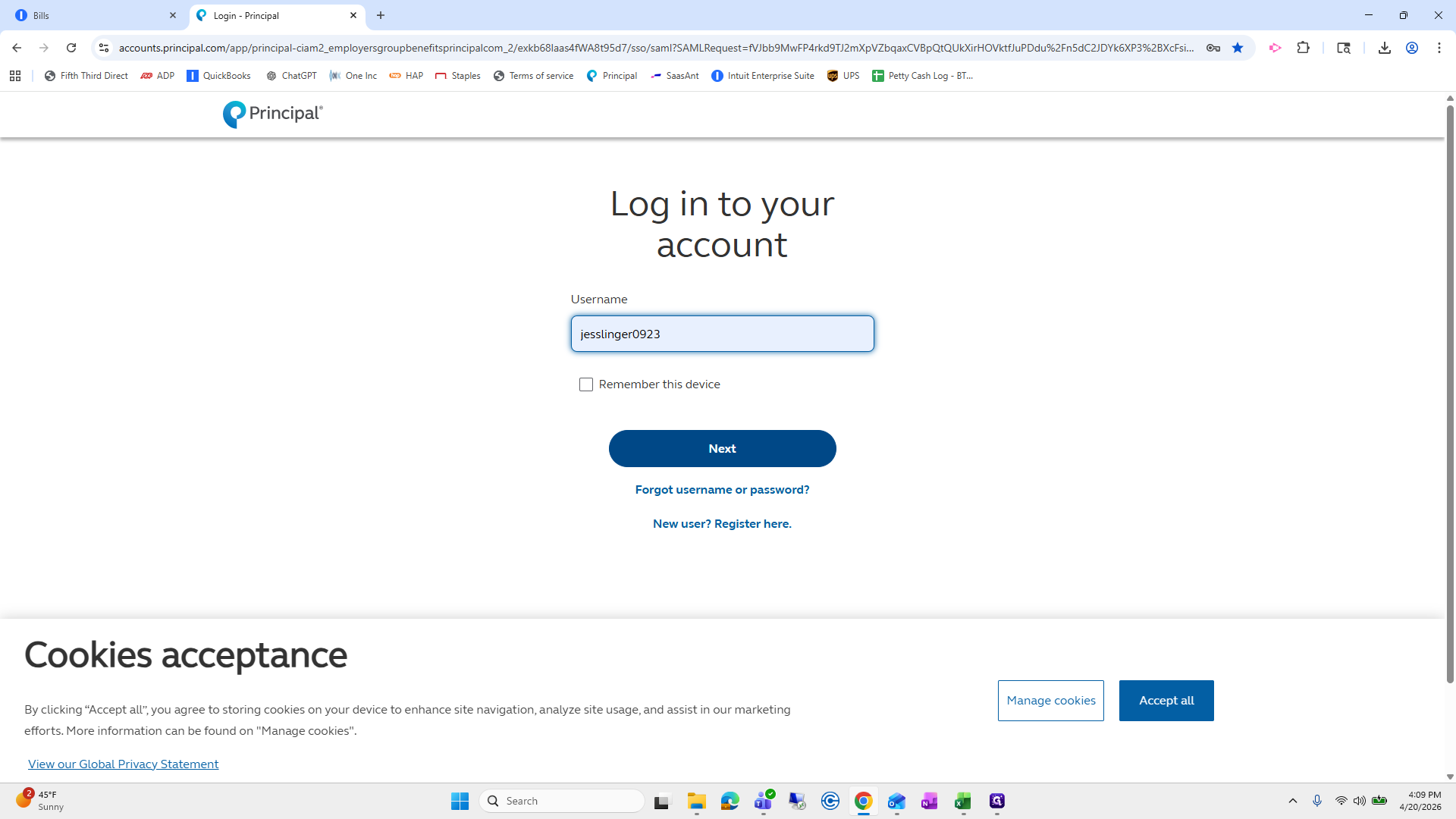Check Remember this device box
This screenshot has height=819, width=1456.
pos(586,384)
